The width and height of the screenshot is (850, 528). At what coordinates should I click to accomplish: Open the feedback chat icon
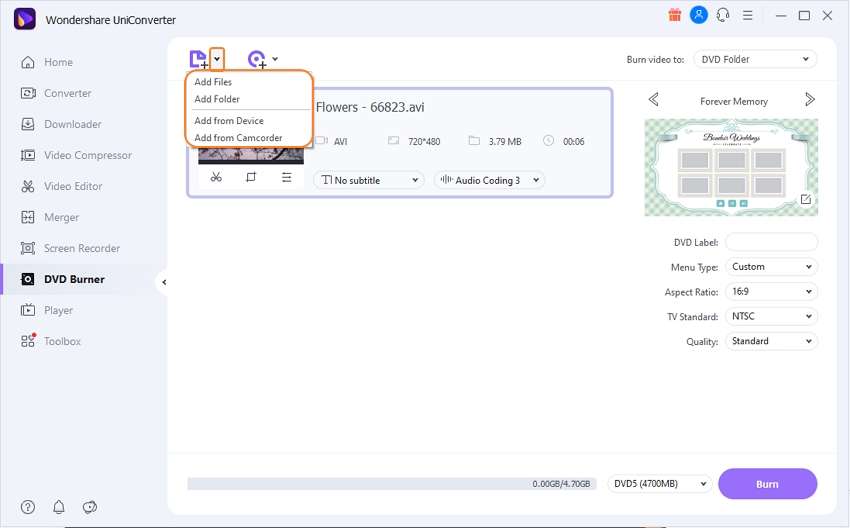tap(89, 507)
